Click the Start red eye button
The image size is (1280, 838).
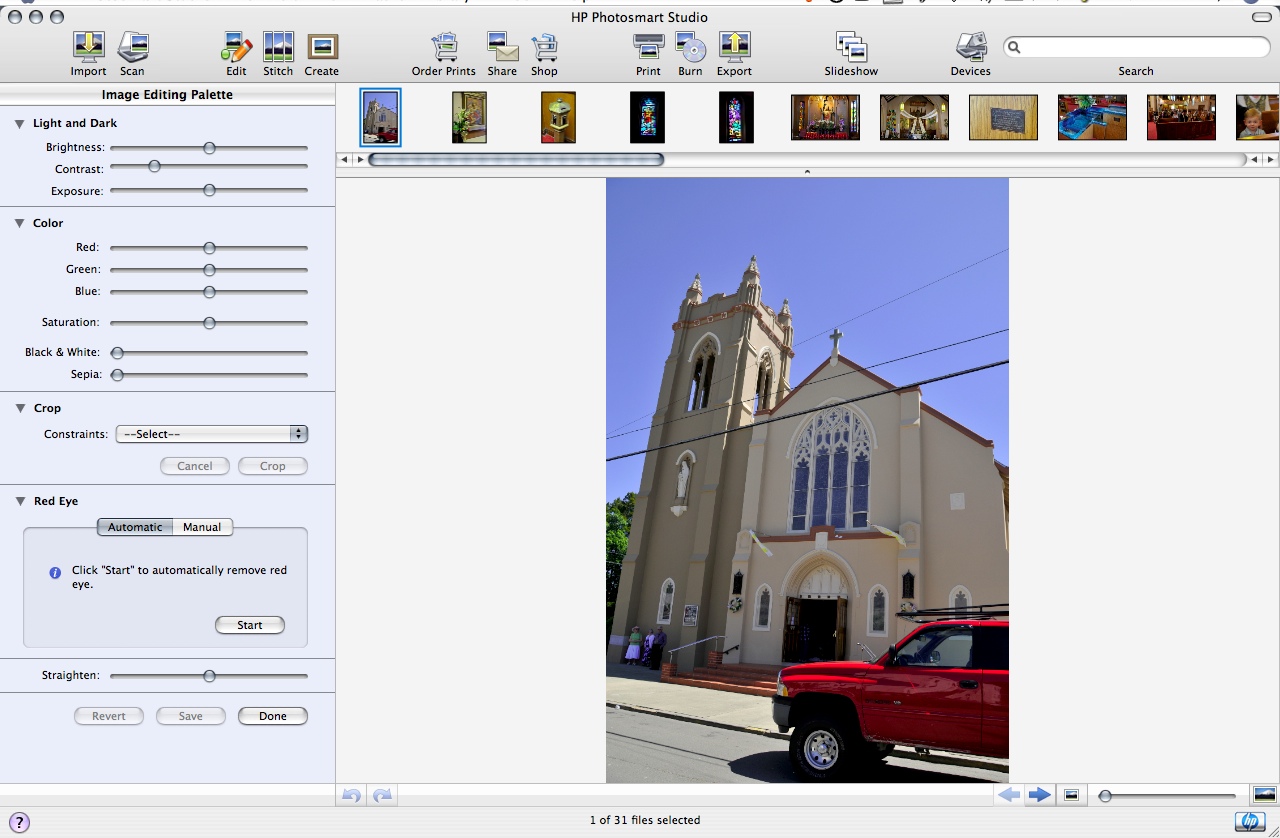[249, 625]
